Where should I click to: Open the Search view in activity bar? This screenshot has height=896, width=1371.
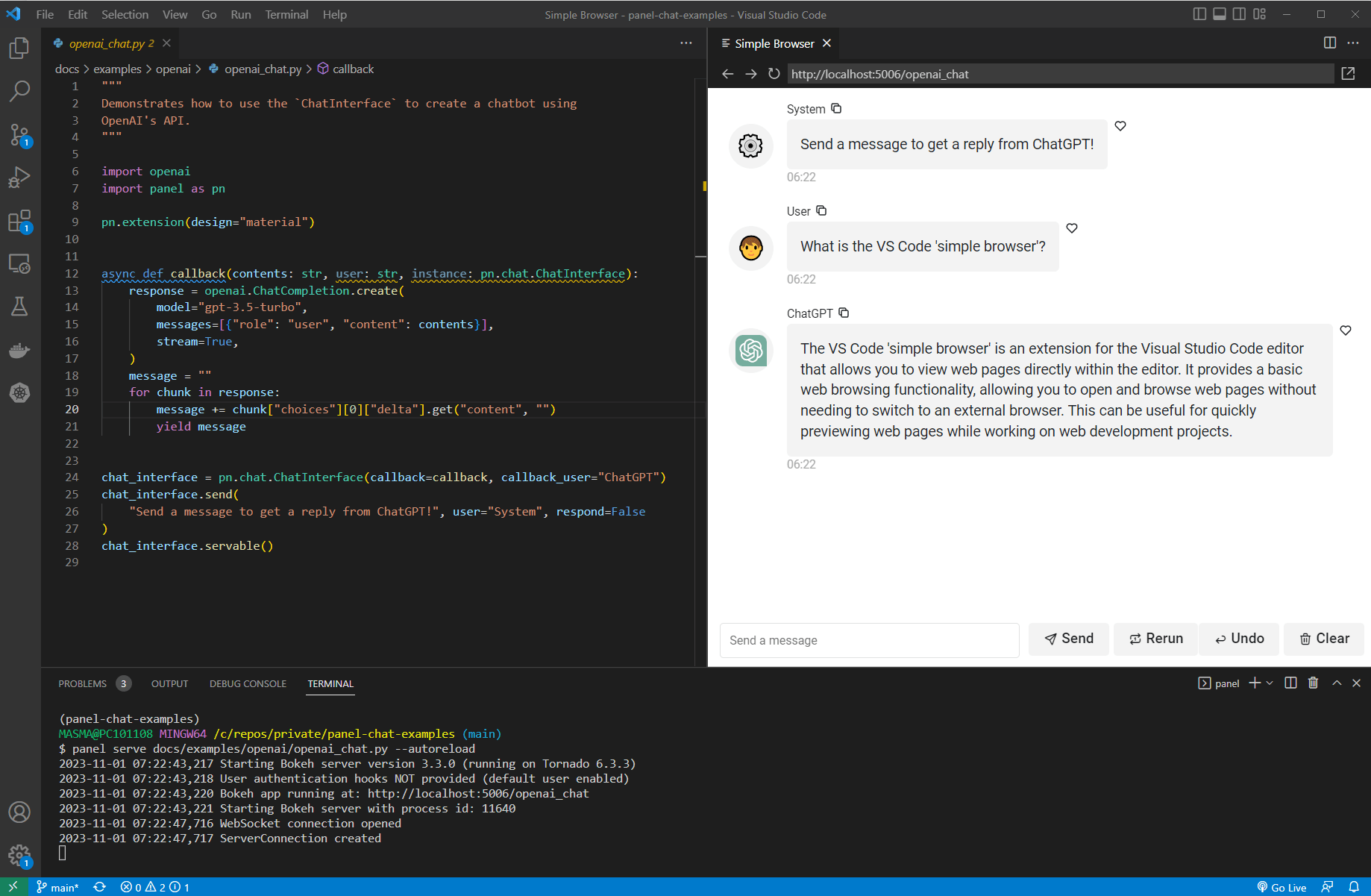coord(19,91)
